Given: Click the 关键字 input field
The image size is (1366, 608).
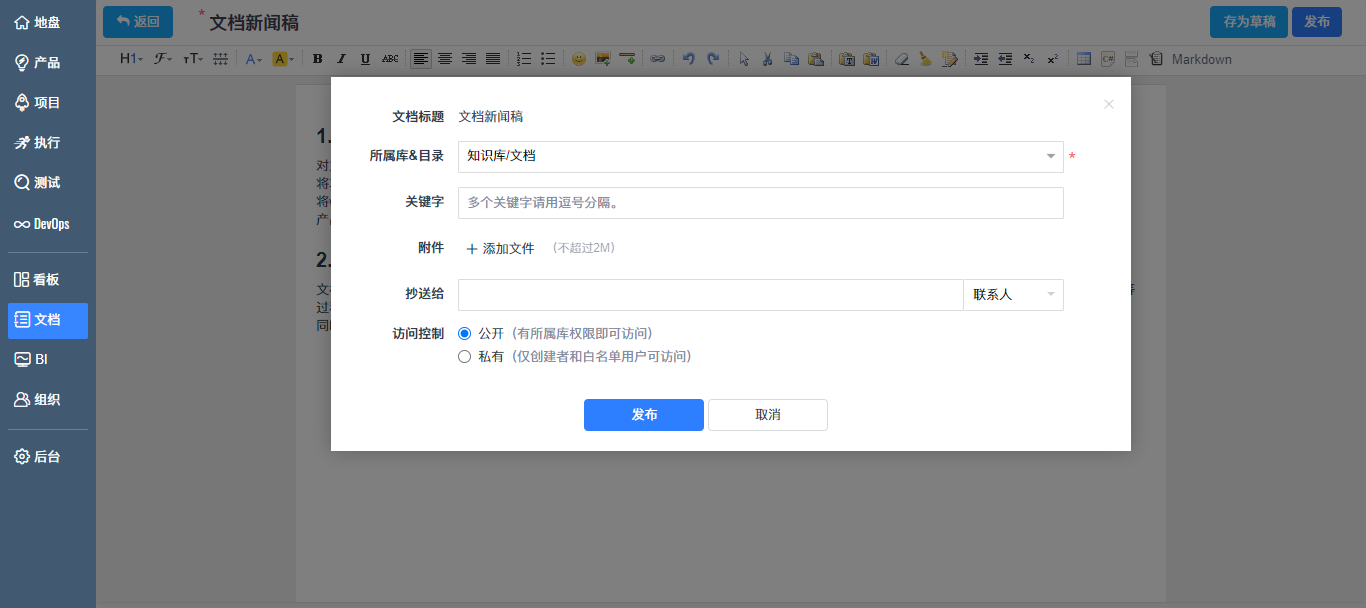Looking at the screenshot, I should pos(760,202).
